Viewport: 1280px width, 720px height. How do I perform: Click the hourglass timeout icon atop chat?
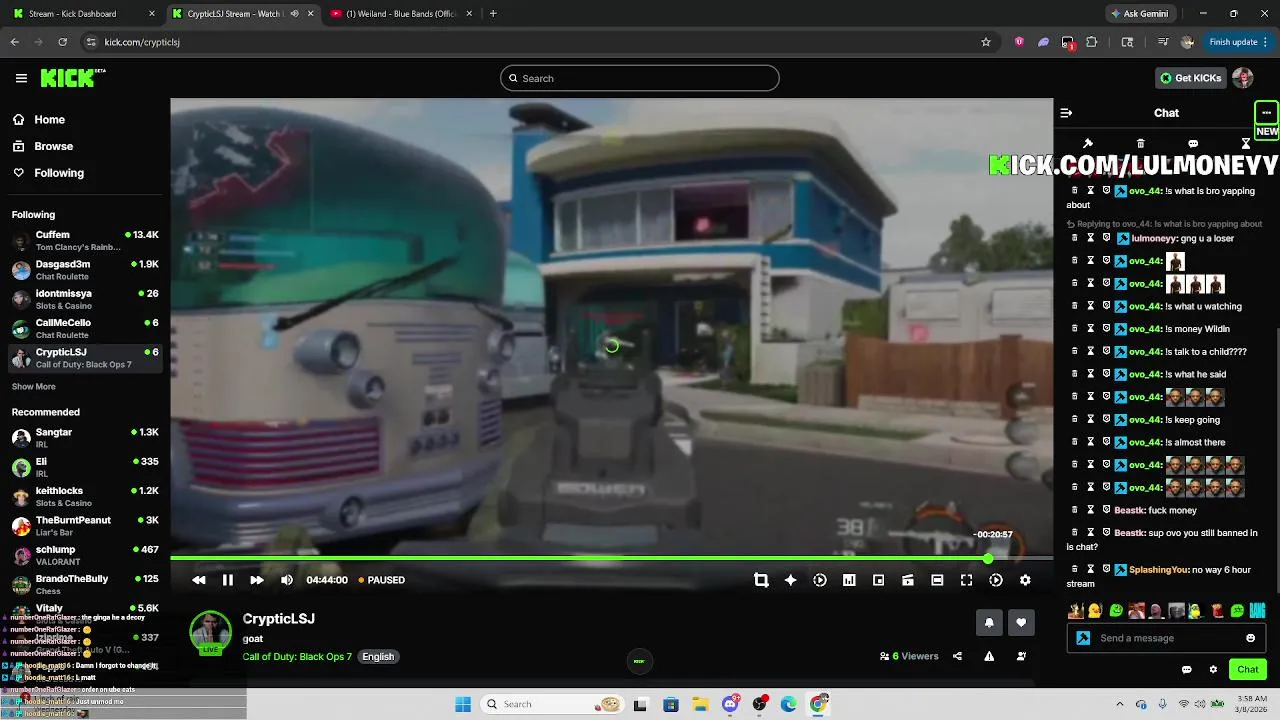coord(1246,143)
